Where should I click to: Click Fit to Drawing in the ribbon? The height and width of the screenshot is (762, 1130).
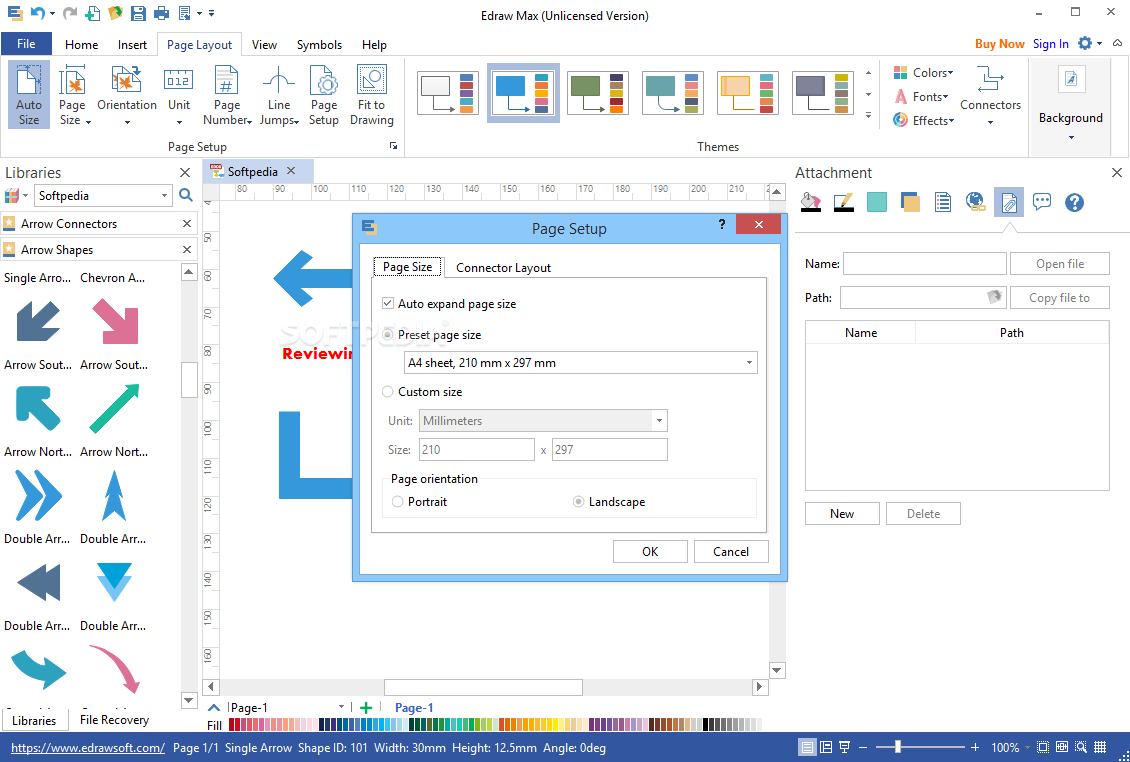coord(371,95)
